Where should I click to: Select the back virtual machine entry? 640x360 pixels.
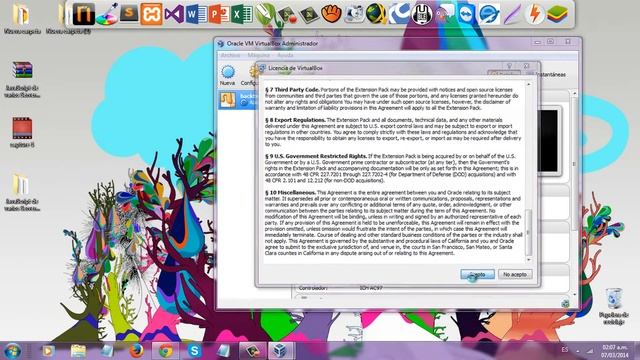coord(237,100)
